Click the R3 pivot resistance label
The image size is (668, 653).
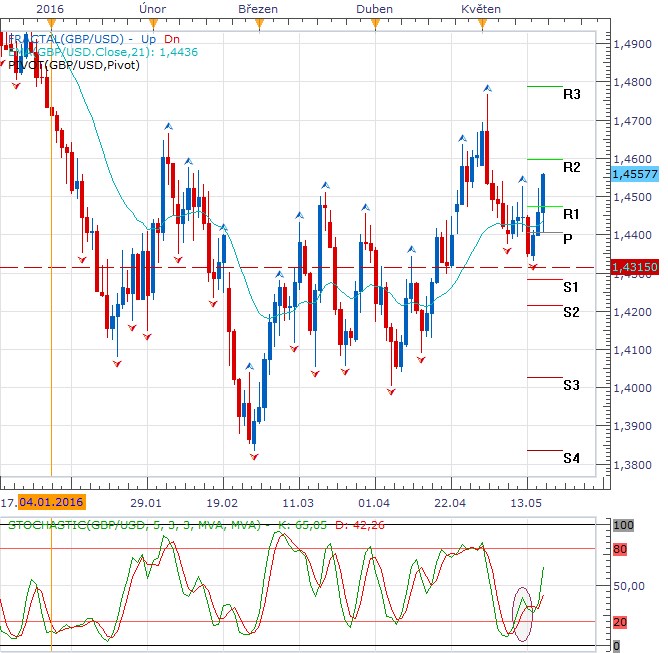[x=571, y=95]
